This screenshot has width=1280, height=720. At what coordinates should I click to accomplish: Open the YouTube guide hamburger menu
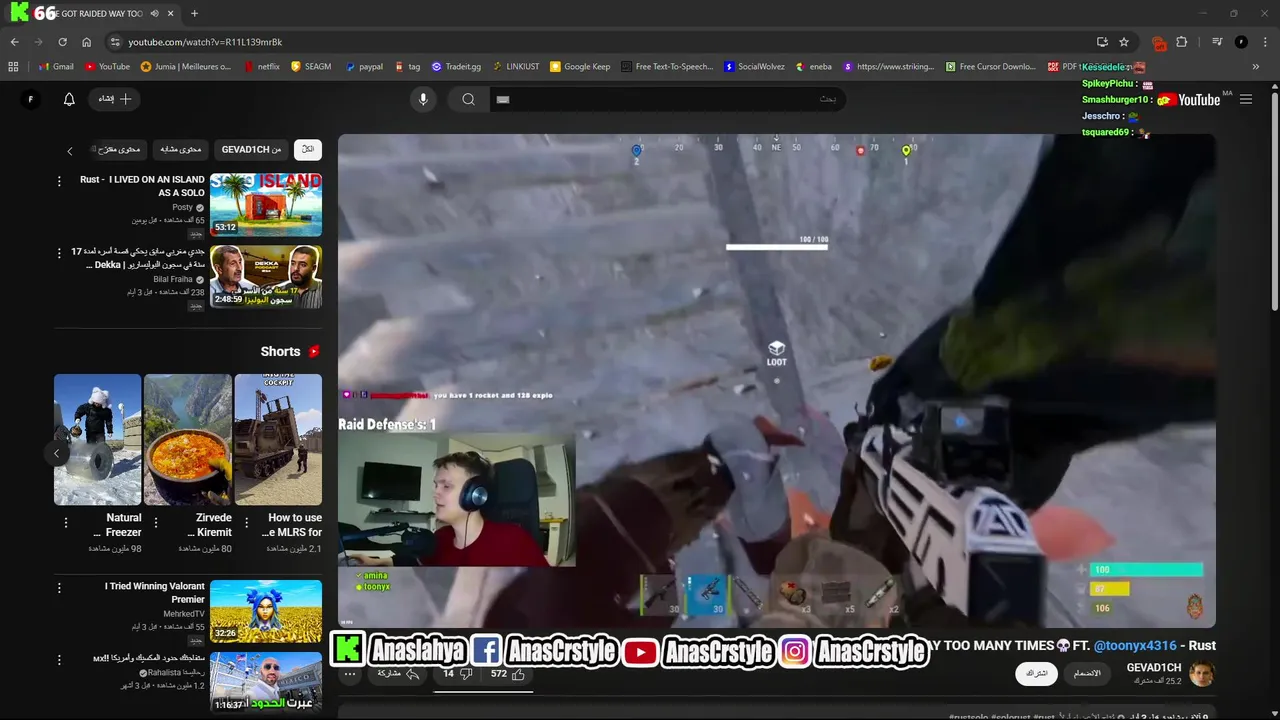1246,99
